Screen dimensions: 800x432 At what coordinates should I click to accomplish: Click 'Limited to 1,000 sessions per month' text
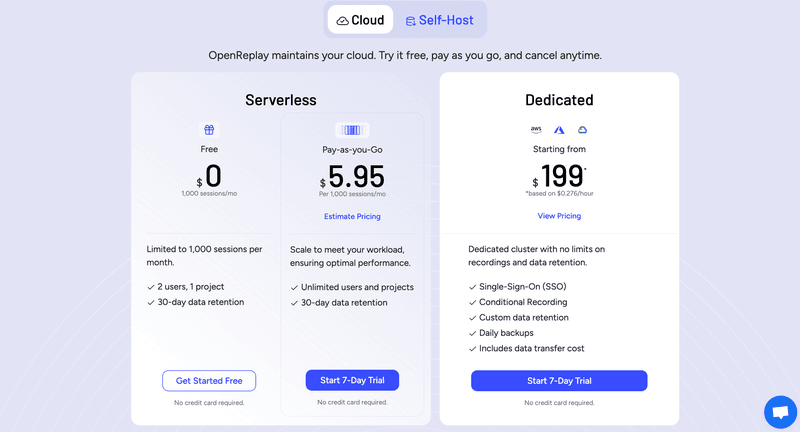point(204,256)
